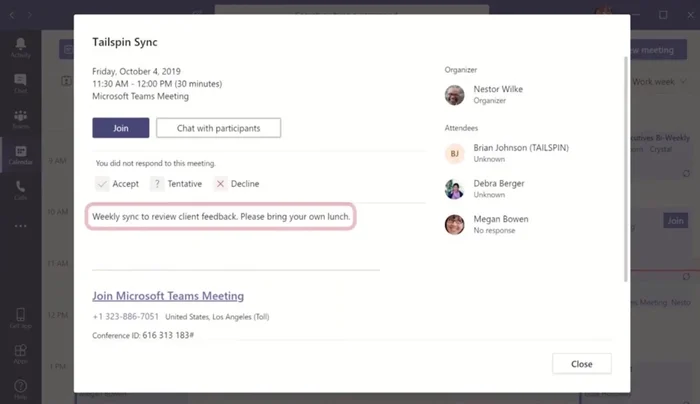Open Activity in the left sidebar

click(x=20, y=46)
